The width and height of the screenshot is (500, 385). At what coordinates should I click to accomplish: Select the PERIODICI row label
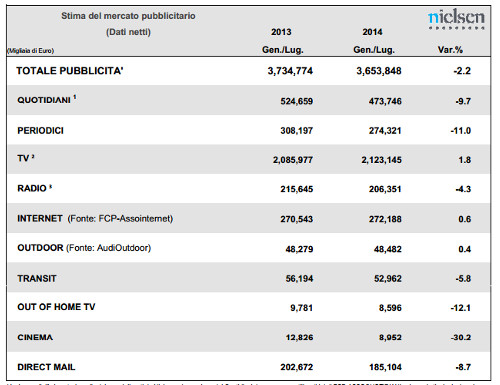(x=40, y=130)
